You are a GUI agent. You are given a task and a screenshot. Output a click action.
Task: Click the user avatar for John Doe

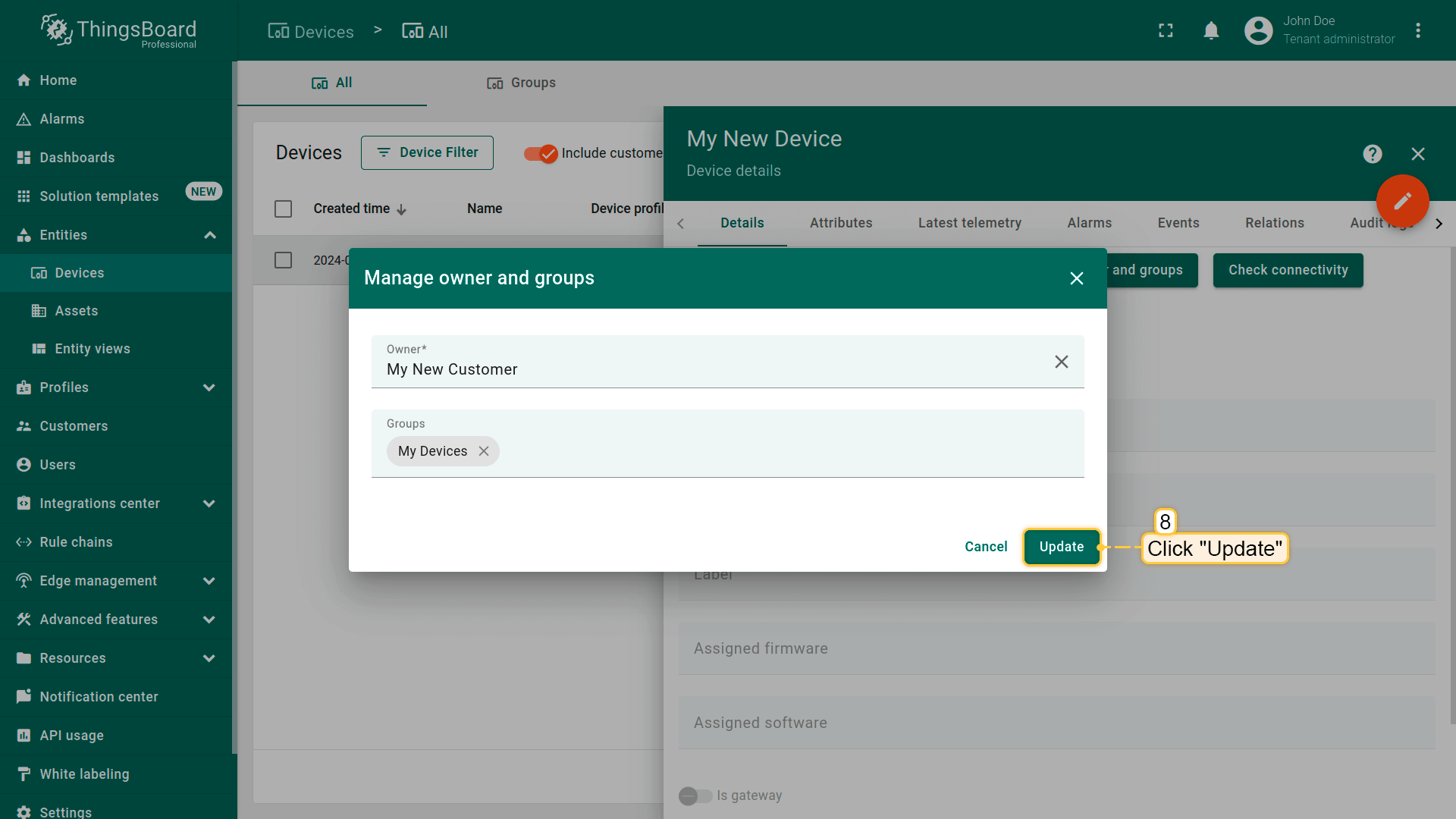[x=1257, y=30]
